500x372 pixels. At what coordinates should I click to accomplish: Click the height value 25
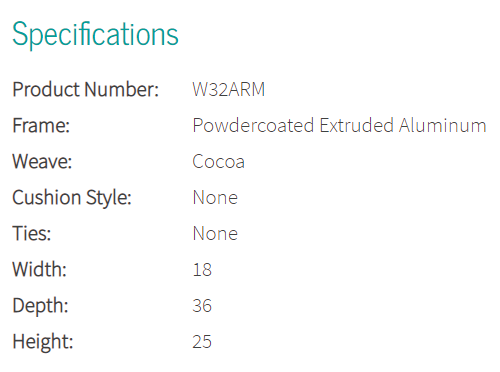coord(202,342)
